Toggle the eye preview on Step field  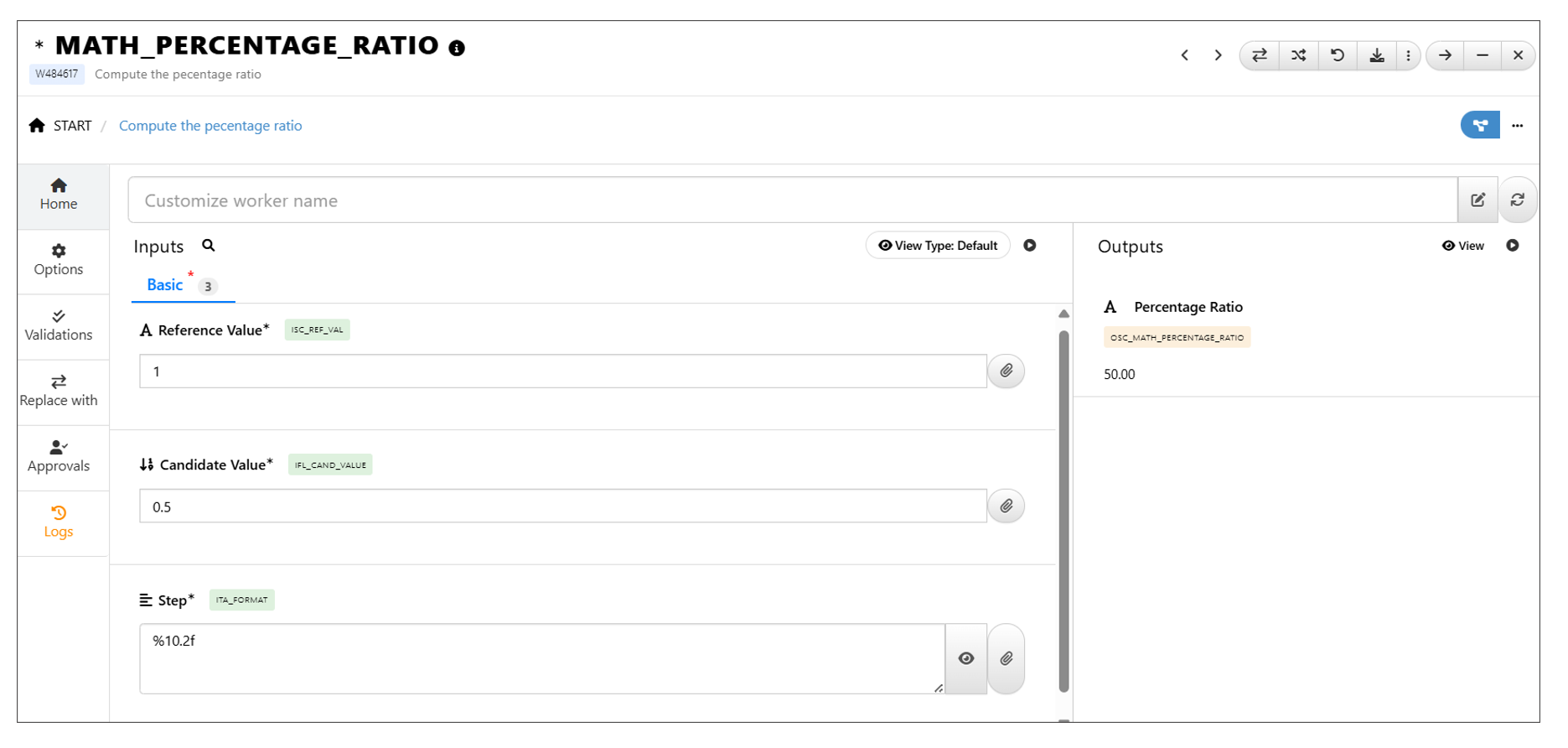pyautogui.click(x=965, y=658)
